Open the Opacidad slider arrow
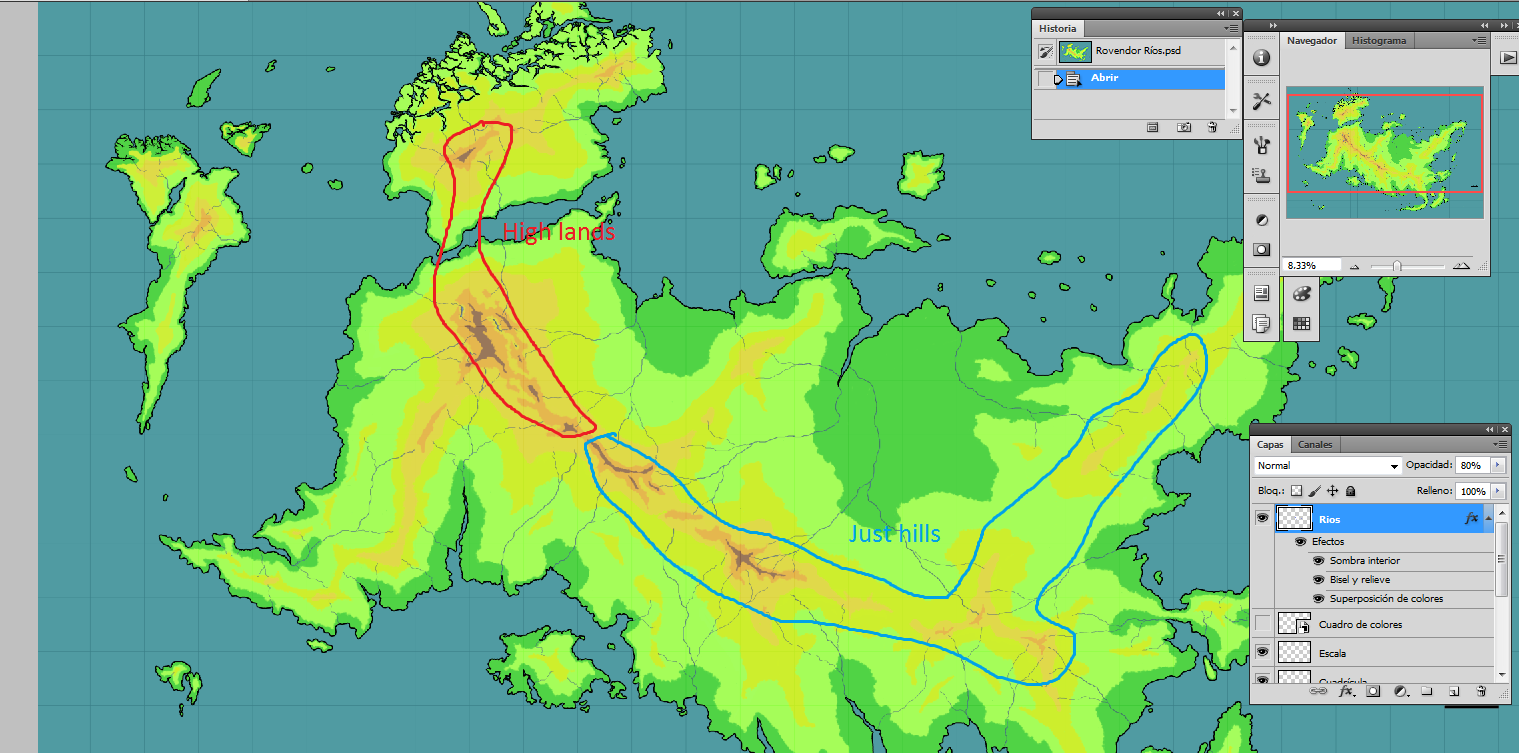Viewport: 1519px width, 753px height. tap(1497, 466)
